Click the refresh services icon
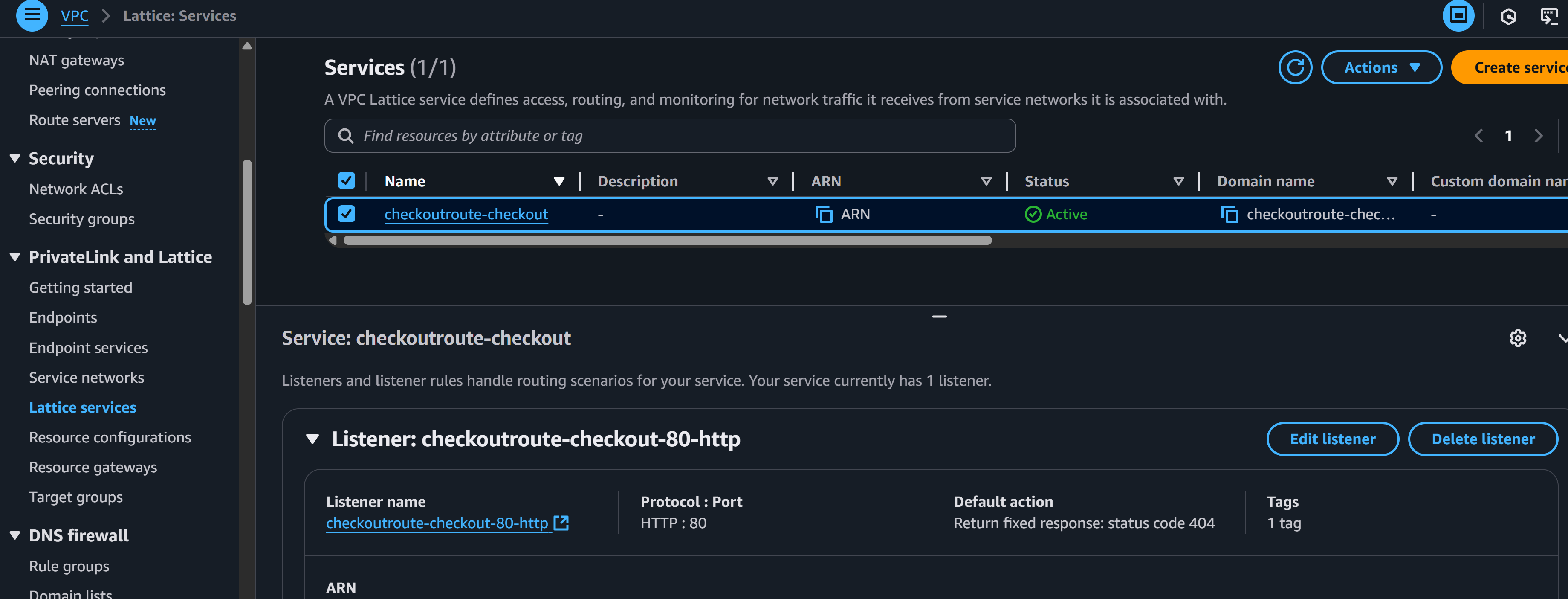Image resolution: width=1568 pixels, height=599 pixels. [1295, 68]
